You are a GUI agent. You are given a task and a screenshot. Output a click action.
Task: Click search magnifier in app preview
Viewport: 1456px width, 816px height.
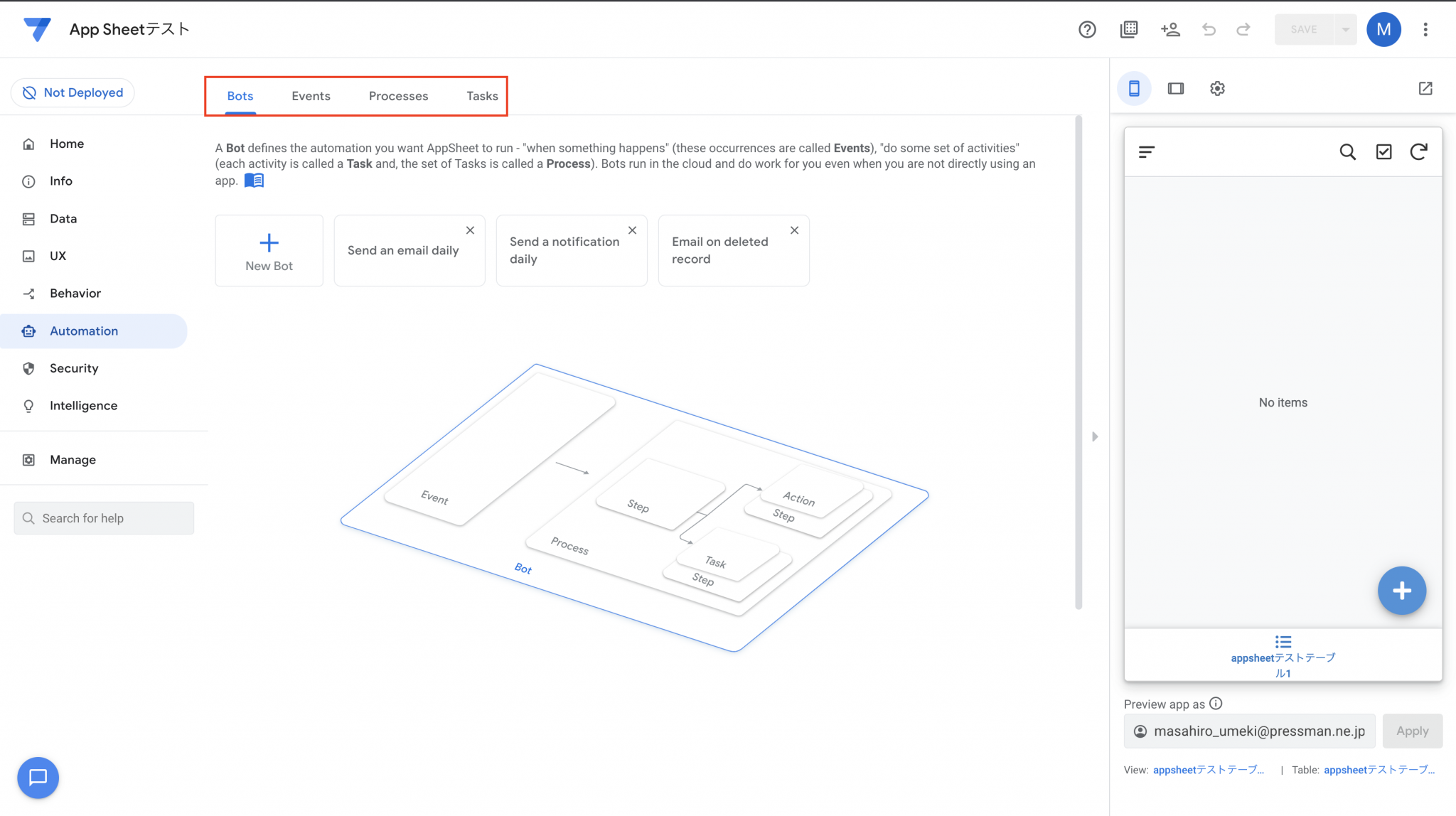pos(1347,151)
